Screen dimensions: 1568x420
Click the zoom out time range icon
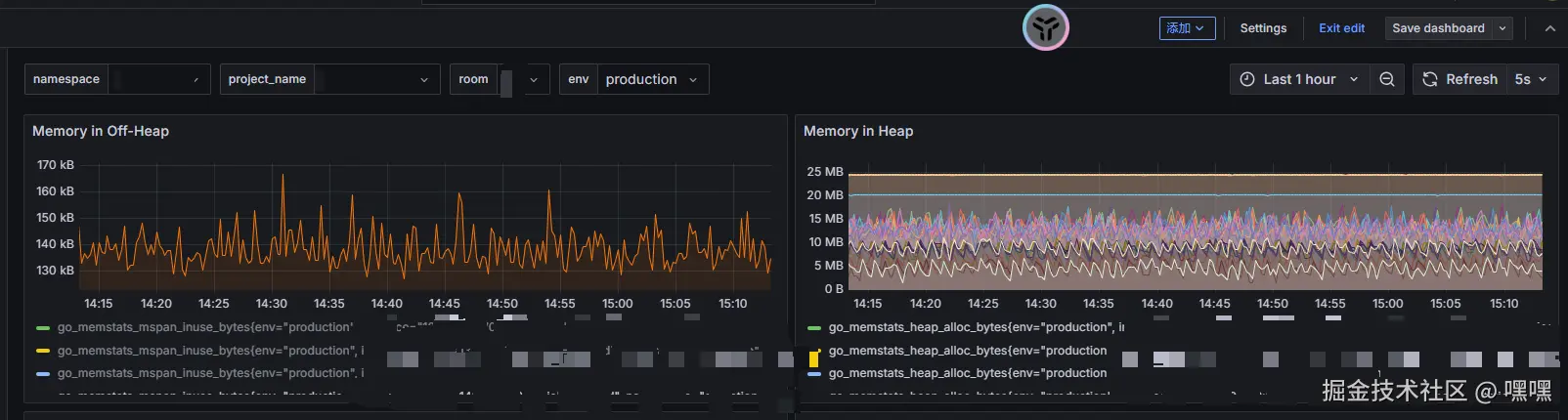point(1386,79)
